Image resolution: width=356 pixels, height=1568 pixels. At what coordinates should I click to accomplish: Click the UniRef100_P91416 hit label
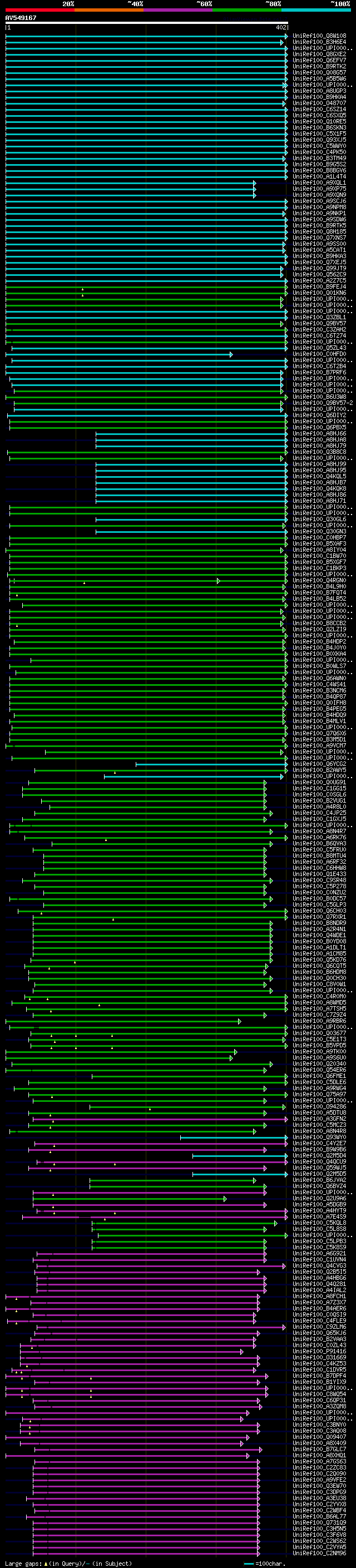(x=319, y=1351)
